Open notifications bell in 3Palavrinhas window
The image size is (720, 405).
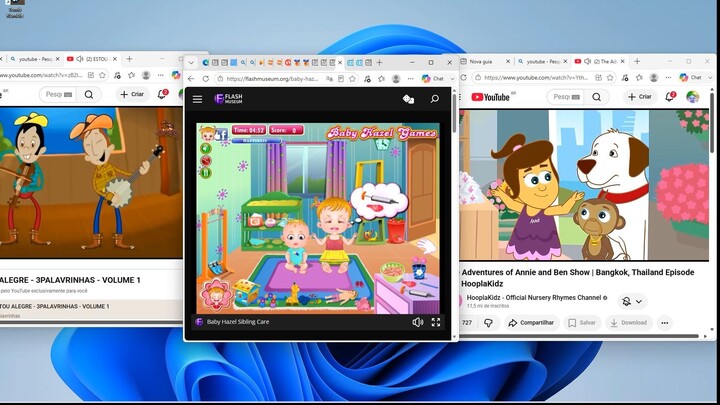[x=162, y=95]
